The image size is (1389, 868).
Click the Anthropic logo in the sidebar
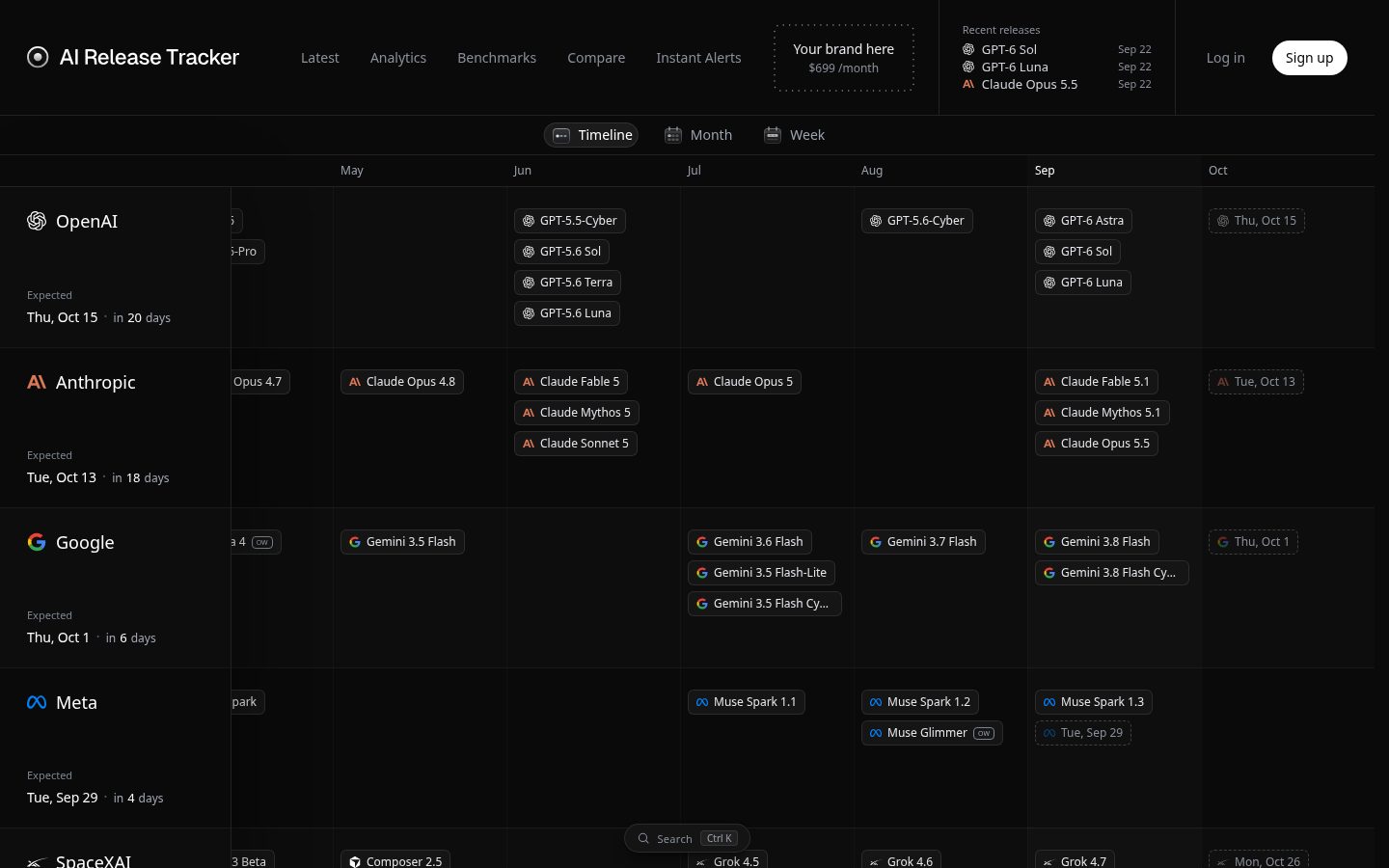pos(37,382)
